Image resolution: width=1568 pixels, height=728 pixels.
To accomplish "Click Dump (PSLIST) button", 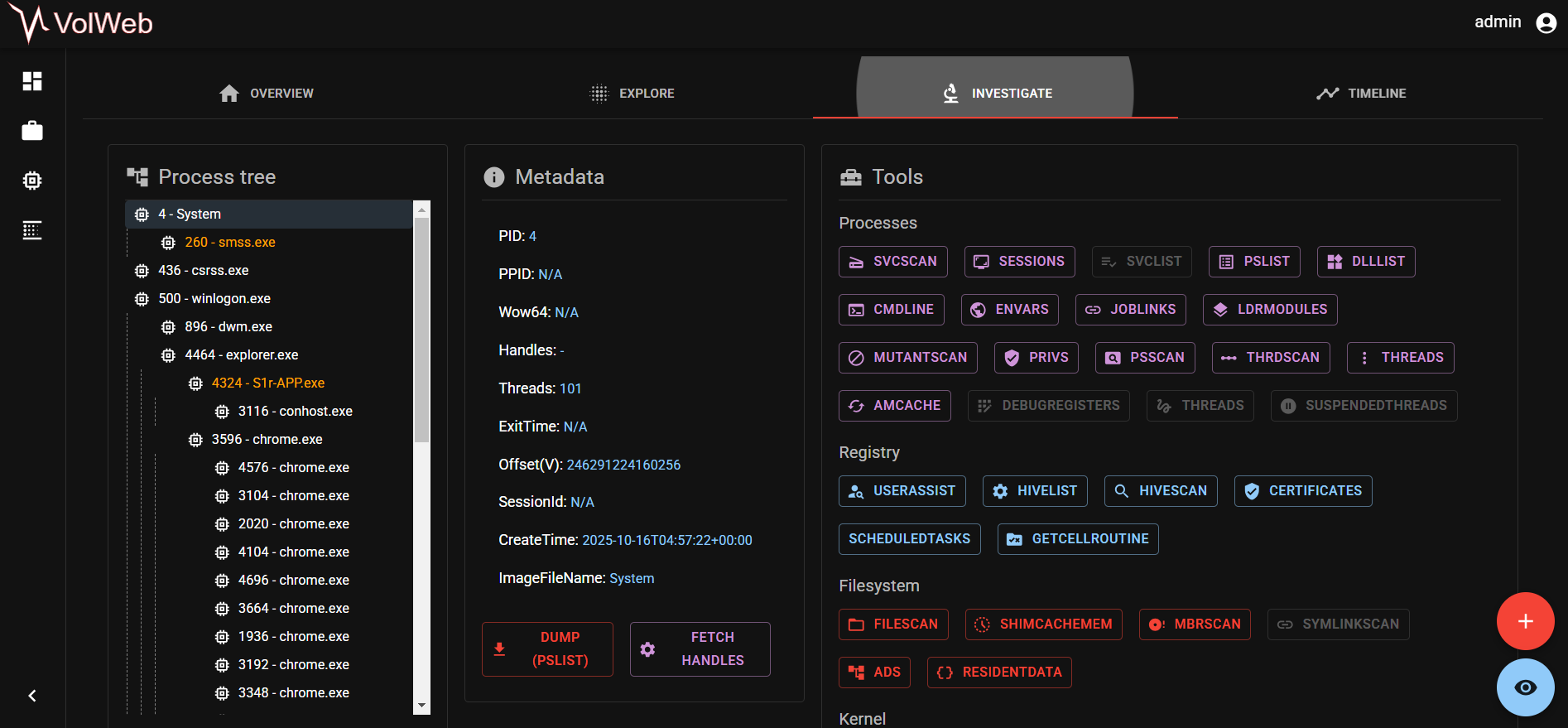I will [547, 649].
